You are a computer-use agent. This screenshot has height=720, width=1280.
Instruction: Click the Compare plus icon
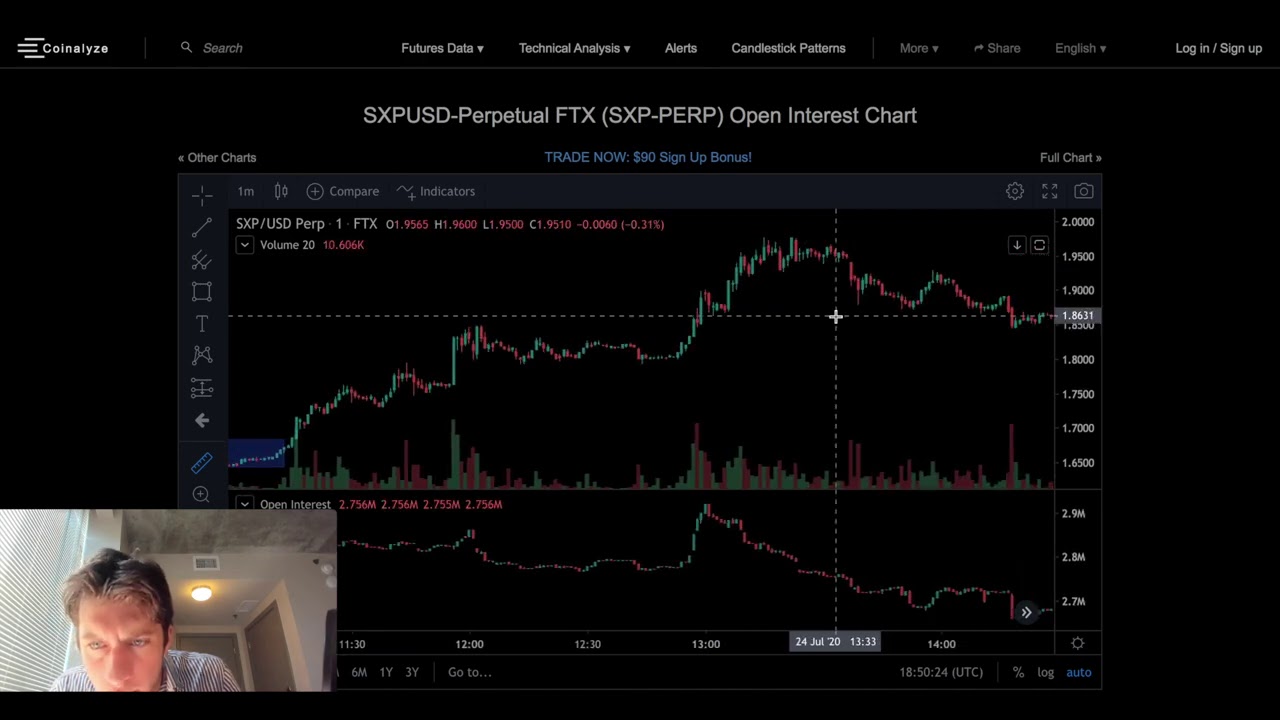tap(315, 191)
